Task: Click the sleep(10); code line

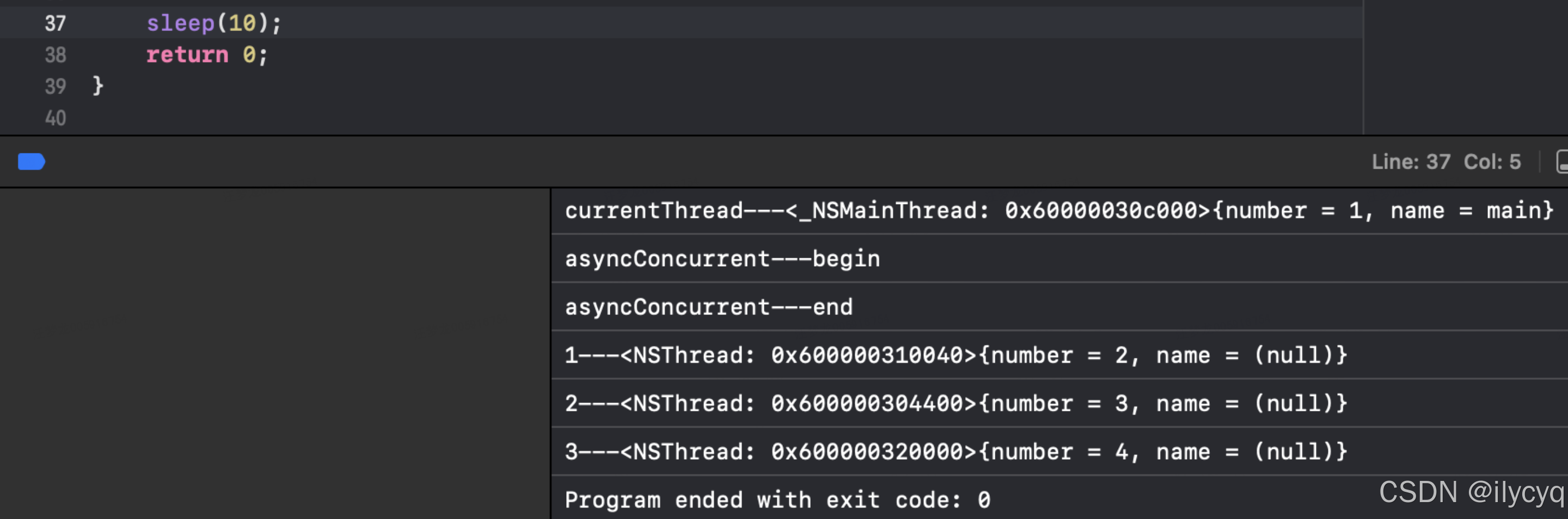Action: (x=213, y=23)
